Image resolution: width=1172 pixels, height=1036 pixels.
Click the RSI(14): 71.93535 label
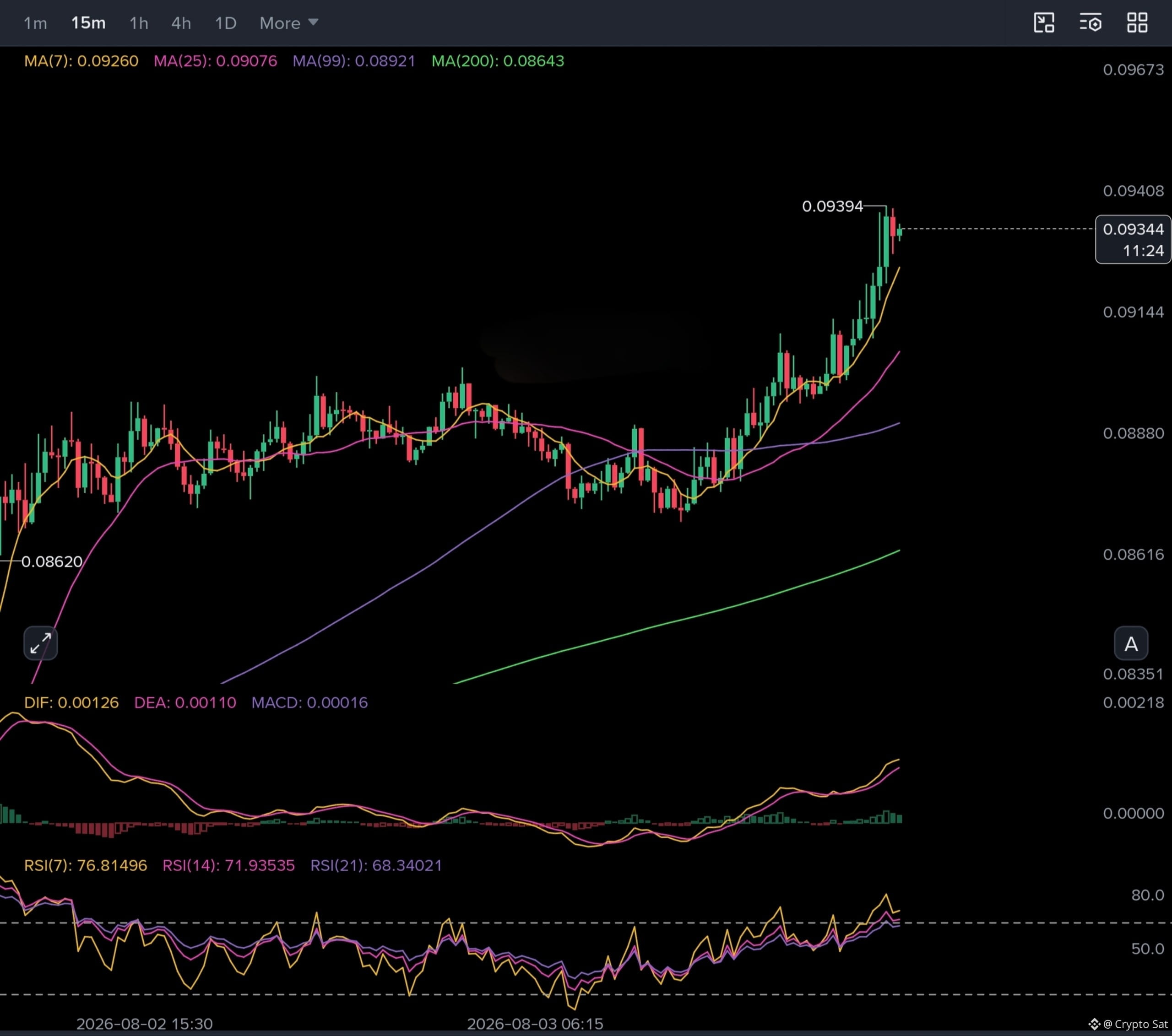(229, 865)
